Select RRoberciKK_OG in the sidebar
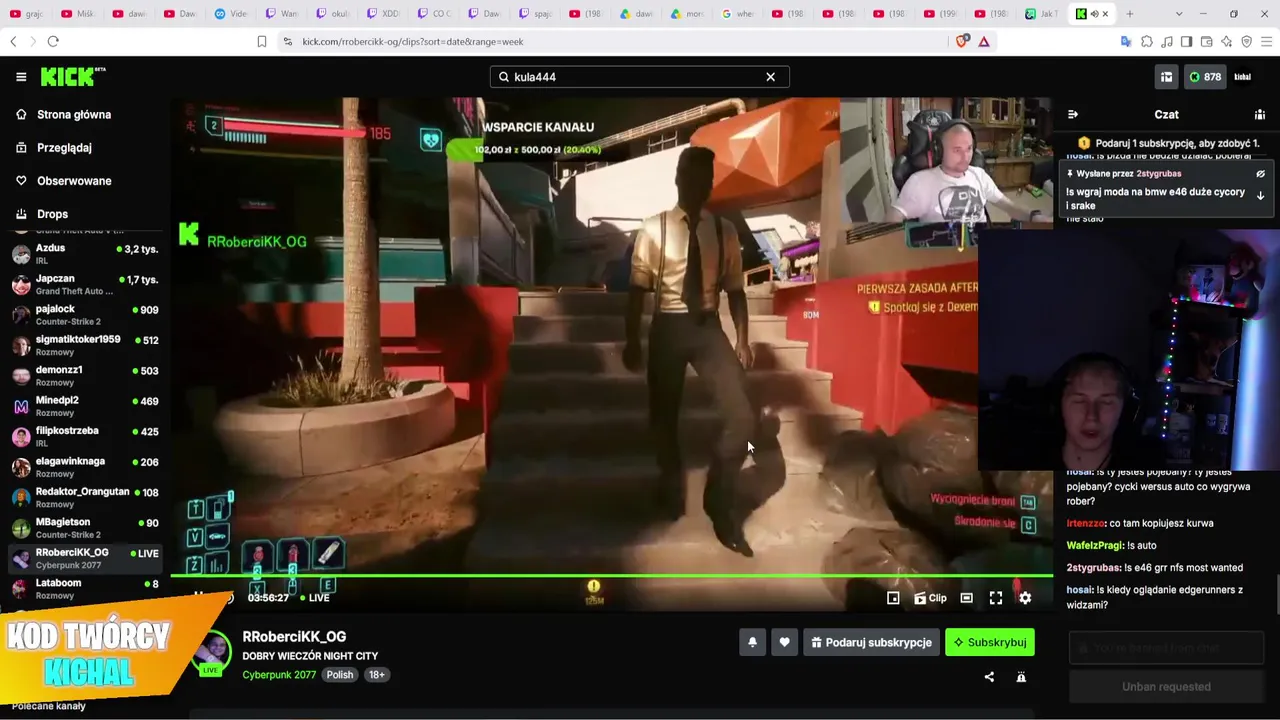 point(85,559)
